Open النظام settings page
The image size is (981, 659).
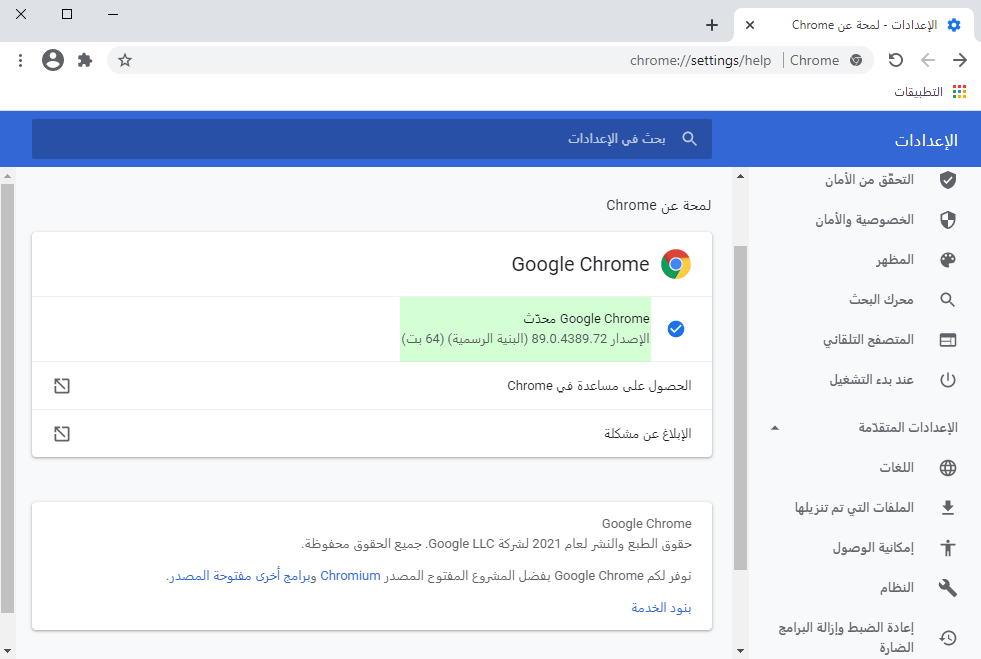pyautogui.click(x=897, y=588)
